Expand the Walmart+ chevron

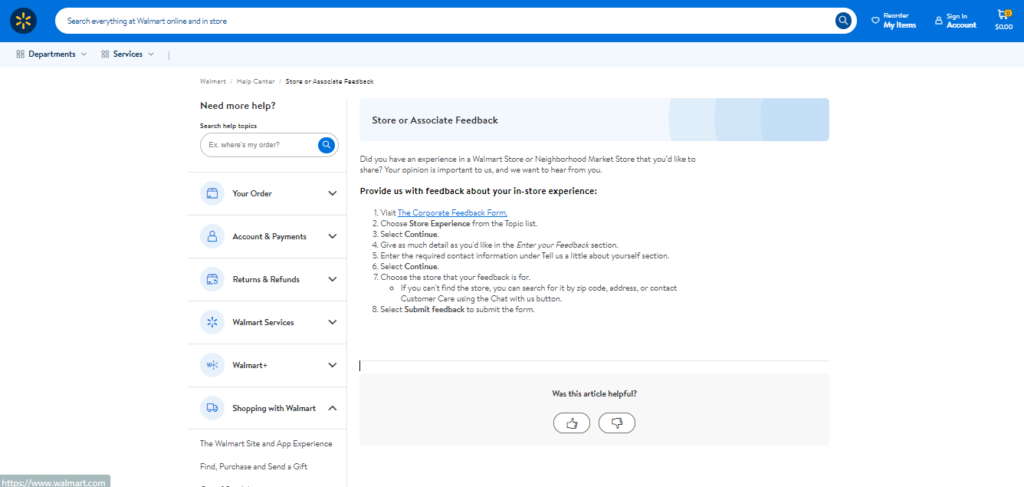point(332,366)
